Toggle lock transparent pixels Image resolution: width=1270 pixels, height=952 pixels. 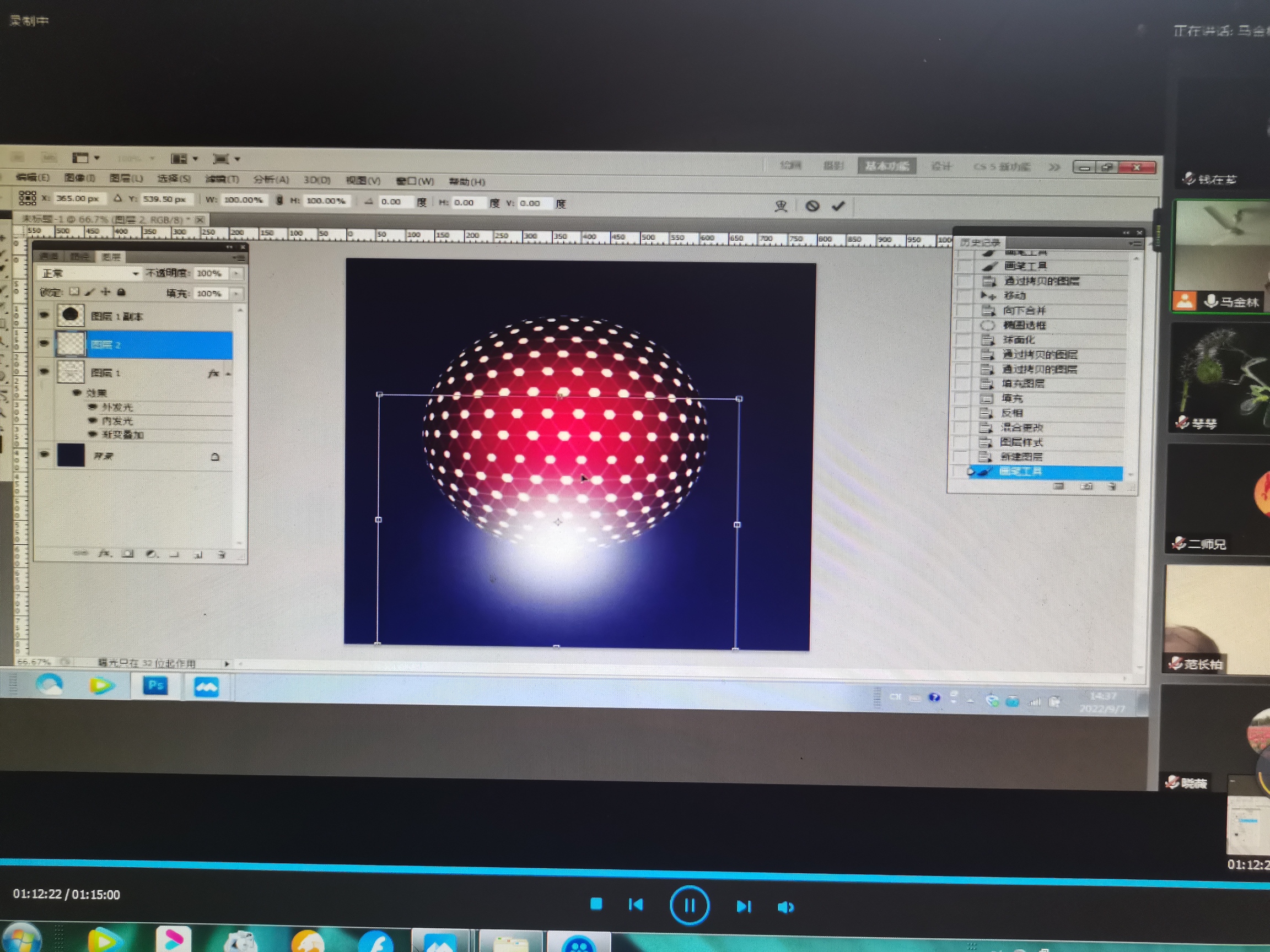coord(74,291)
